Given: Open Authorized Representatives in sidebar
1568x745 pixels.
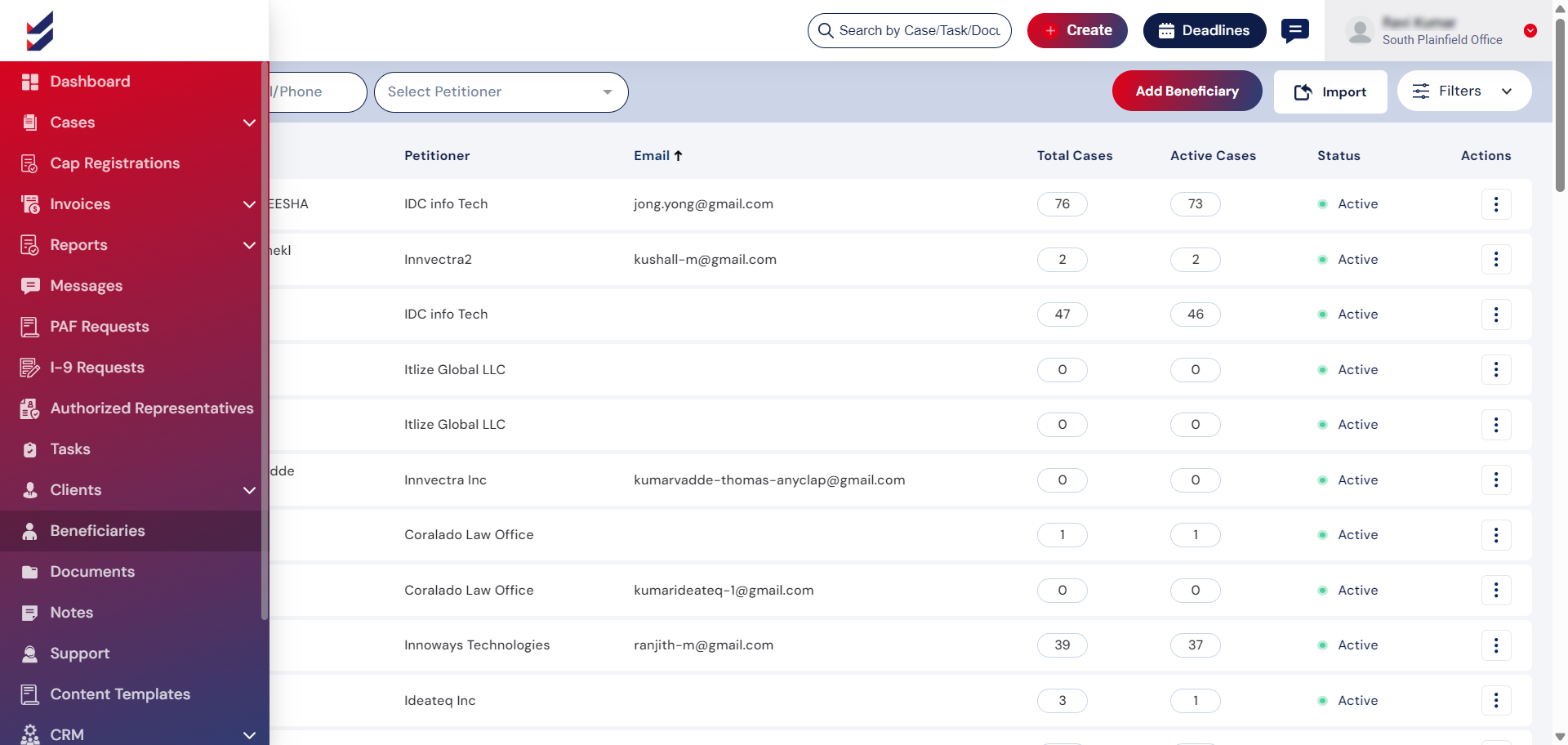Looking at the screenshot, I should pos(151,408).
